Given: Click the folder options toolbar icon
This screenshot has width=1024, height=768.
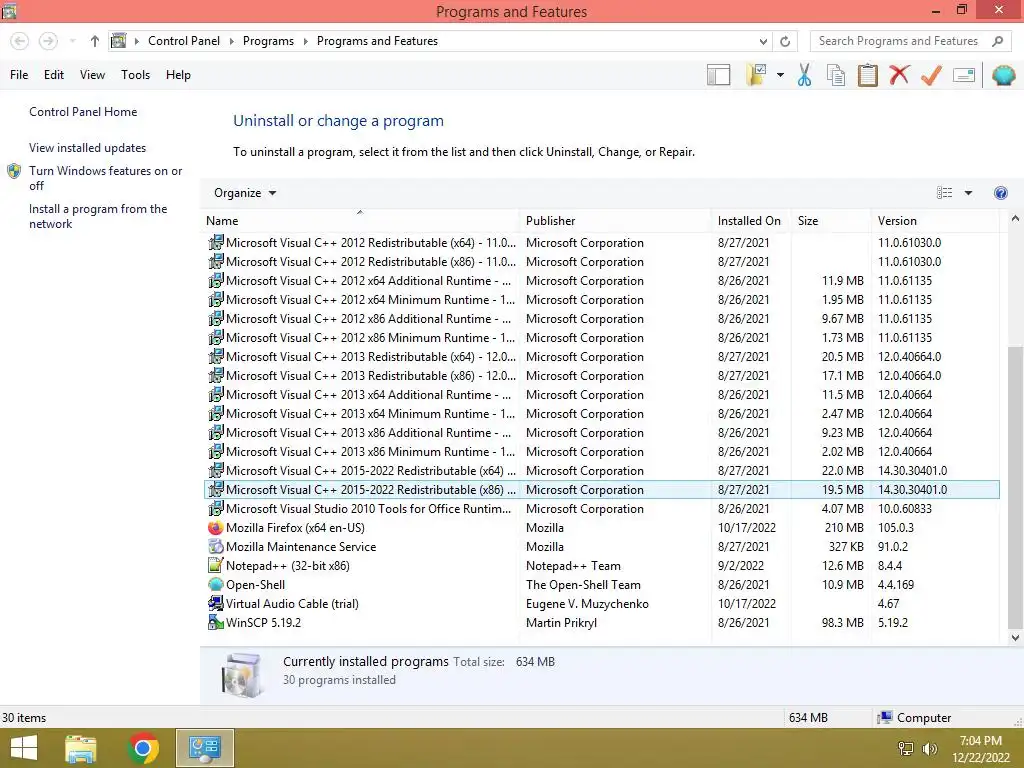Looking at the screenshot, I should (x=756, y=75).
